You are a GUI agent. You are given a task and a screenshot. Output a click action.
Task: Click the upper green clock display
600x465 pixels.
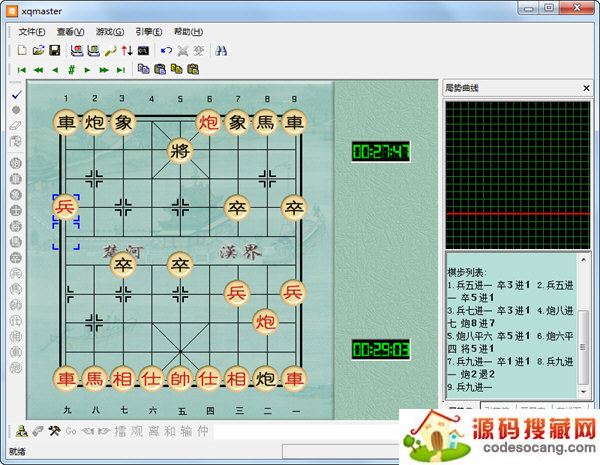pyautogui.click(x=381, y=152)
